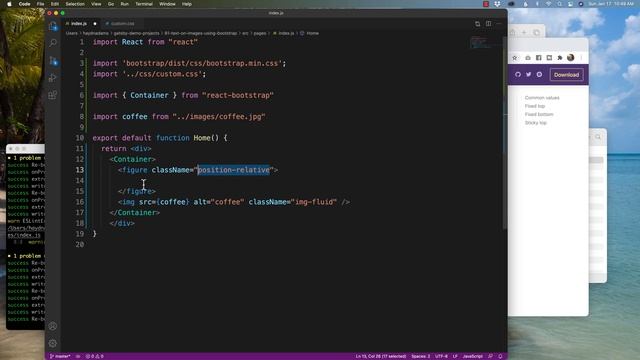Switch to the custom.css editor tab
This screenshot has height=360, width=640.
pyautogui.click(x=122, y=24)
